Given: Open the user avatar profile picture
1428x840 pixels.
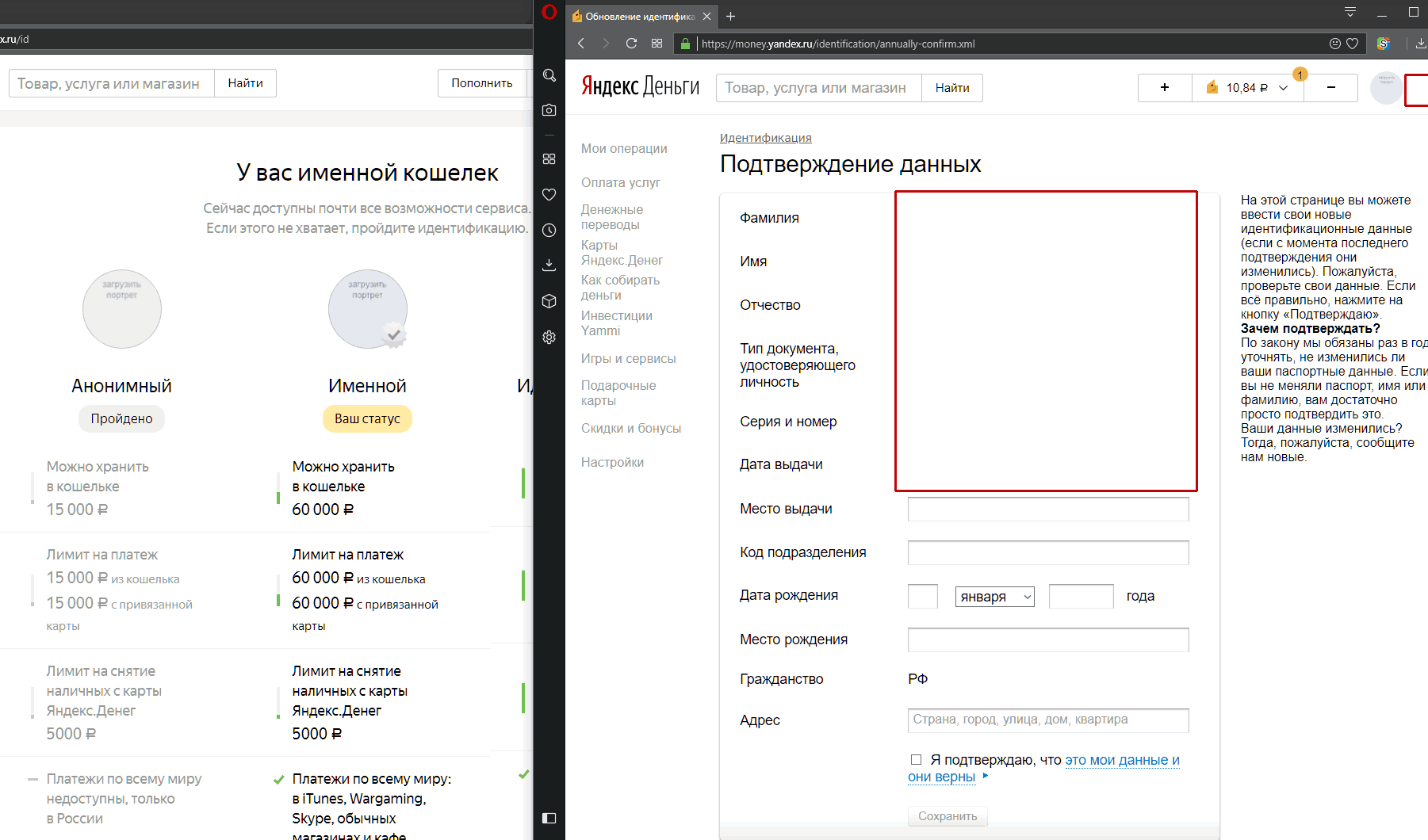Looking at the screenshot, I should click(1386, 88).
